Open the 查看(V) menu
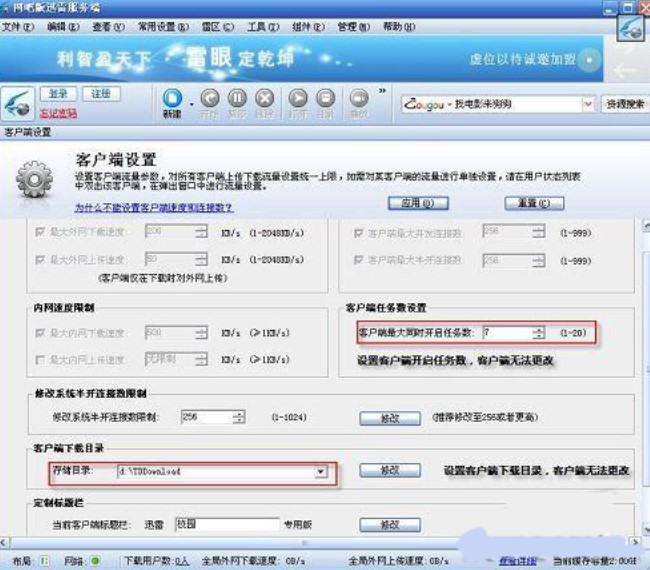Viewport: 650px width, 570px height. click(108, 27)
